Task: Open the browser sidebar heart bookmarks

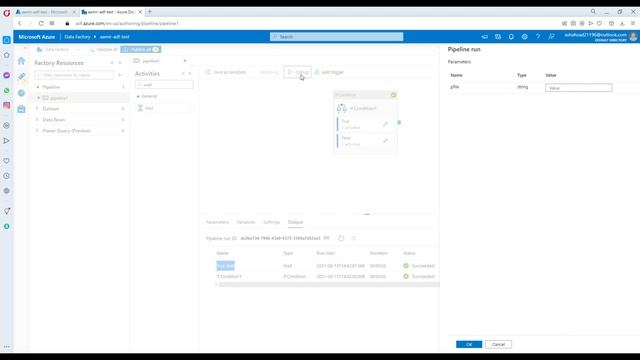Action: (7, 161)
